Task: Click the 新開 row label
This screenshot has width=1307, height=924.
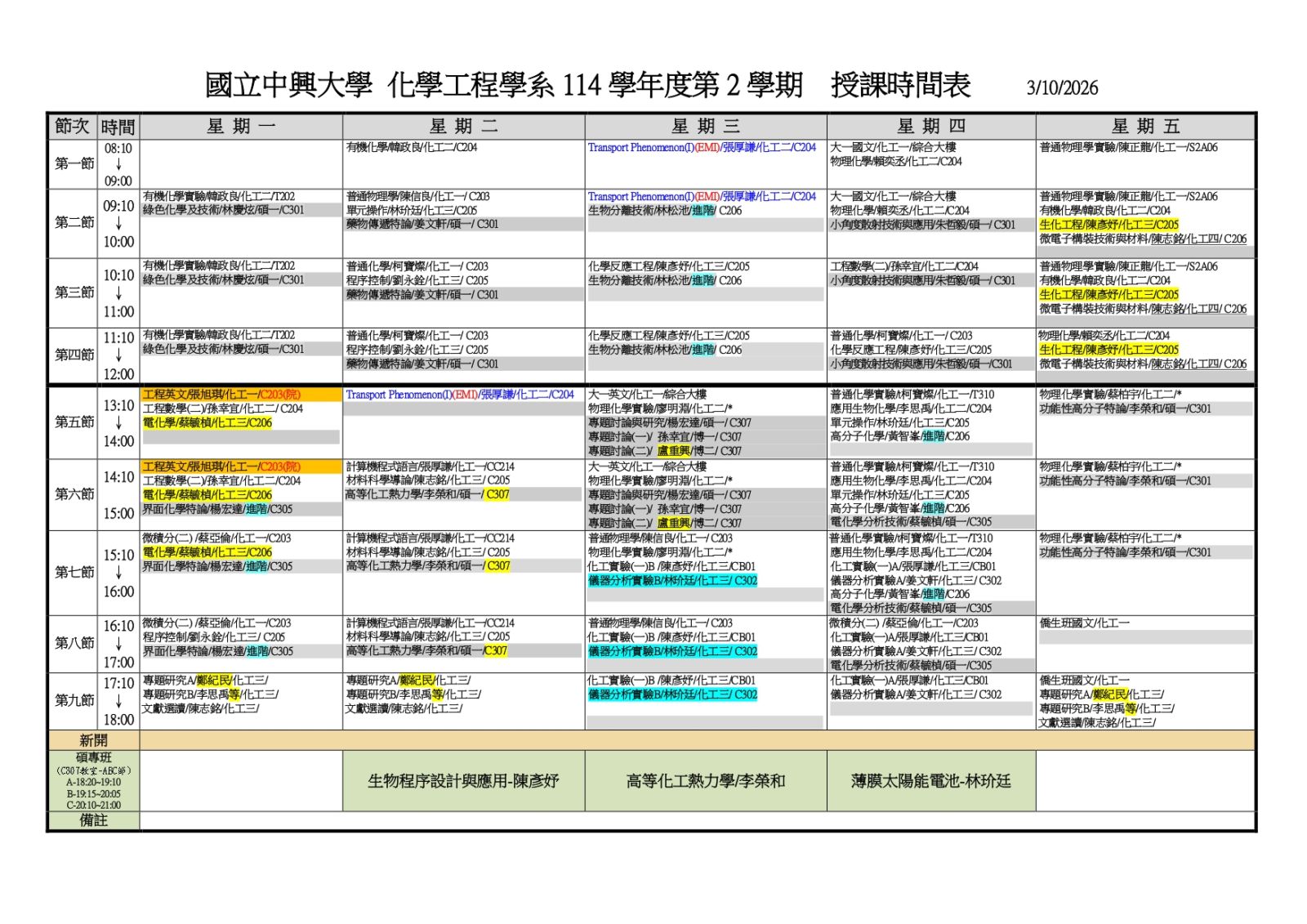Action: [93, 741]
